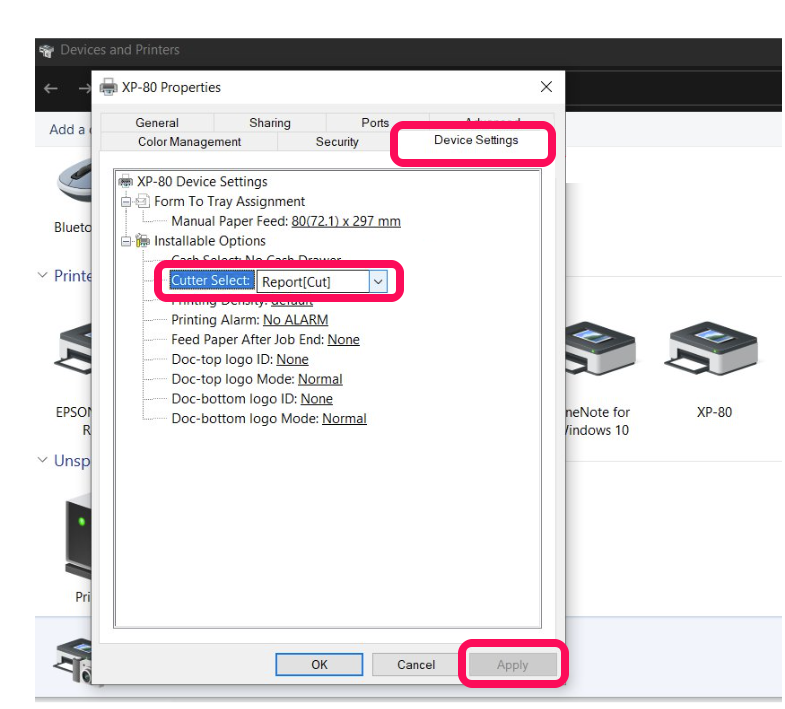
Task: Click Doc-bottom logo ID None value
Action: [316, 399]
